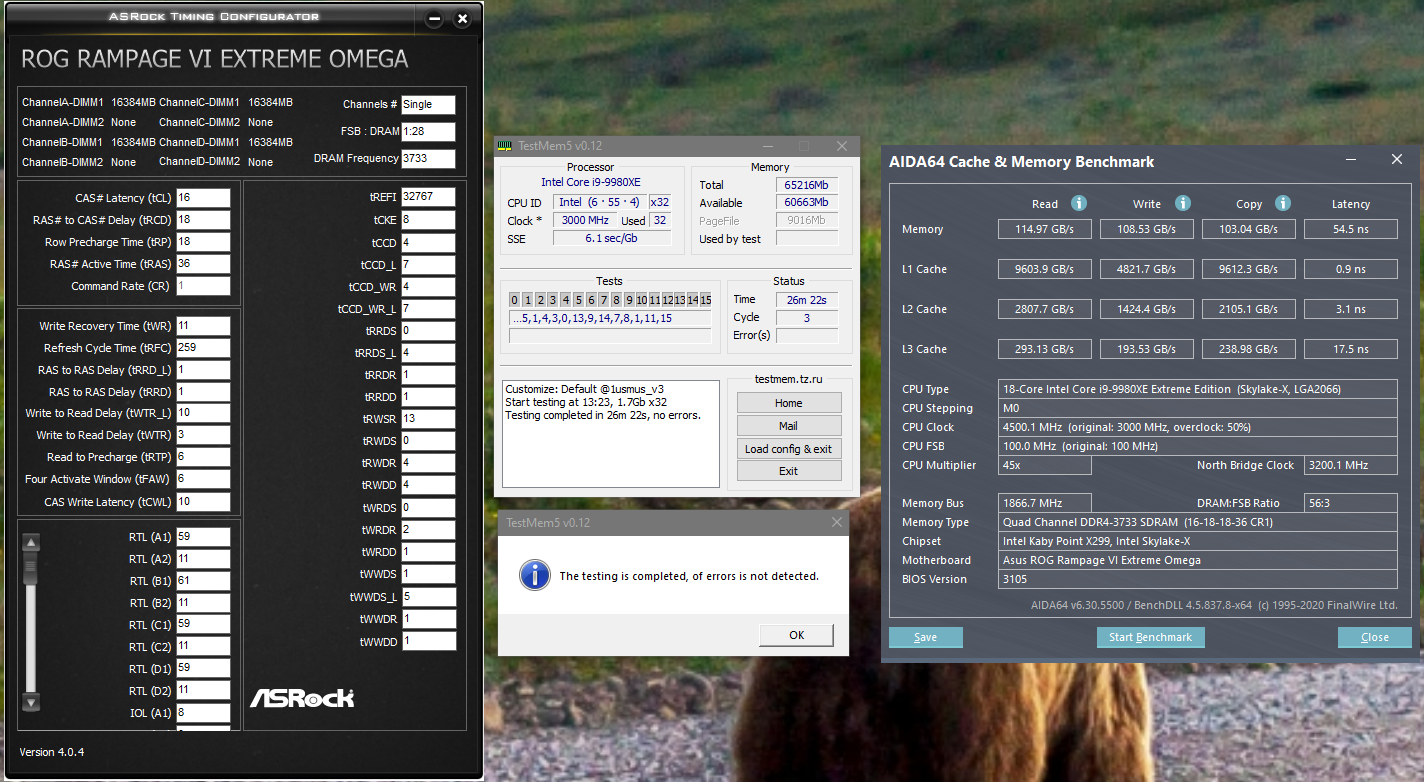
Task: Click the tWRDR value field
Action: click(428, 530)
